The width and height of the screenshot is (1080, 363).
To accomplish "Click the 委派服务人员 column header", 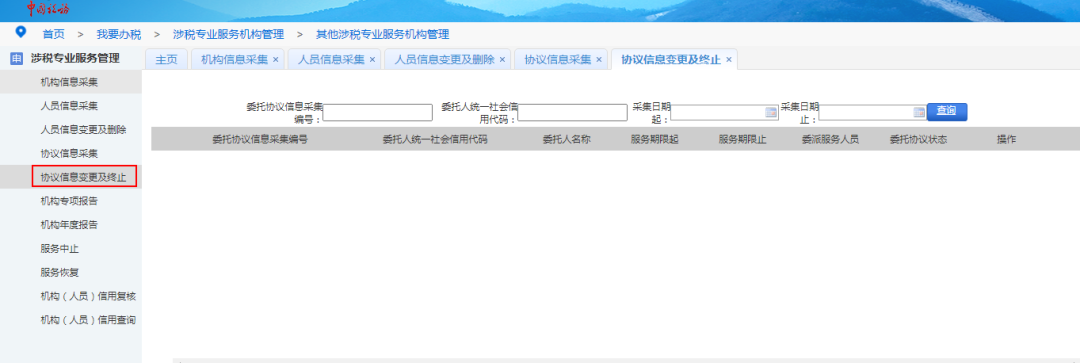I will pyautogui.click(x=830, y=139).
